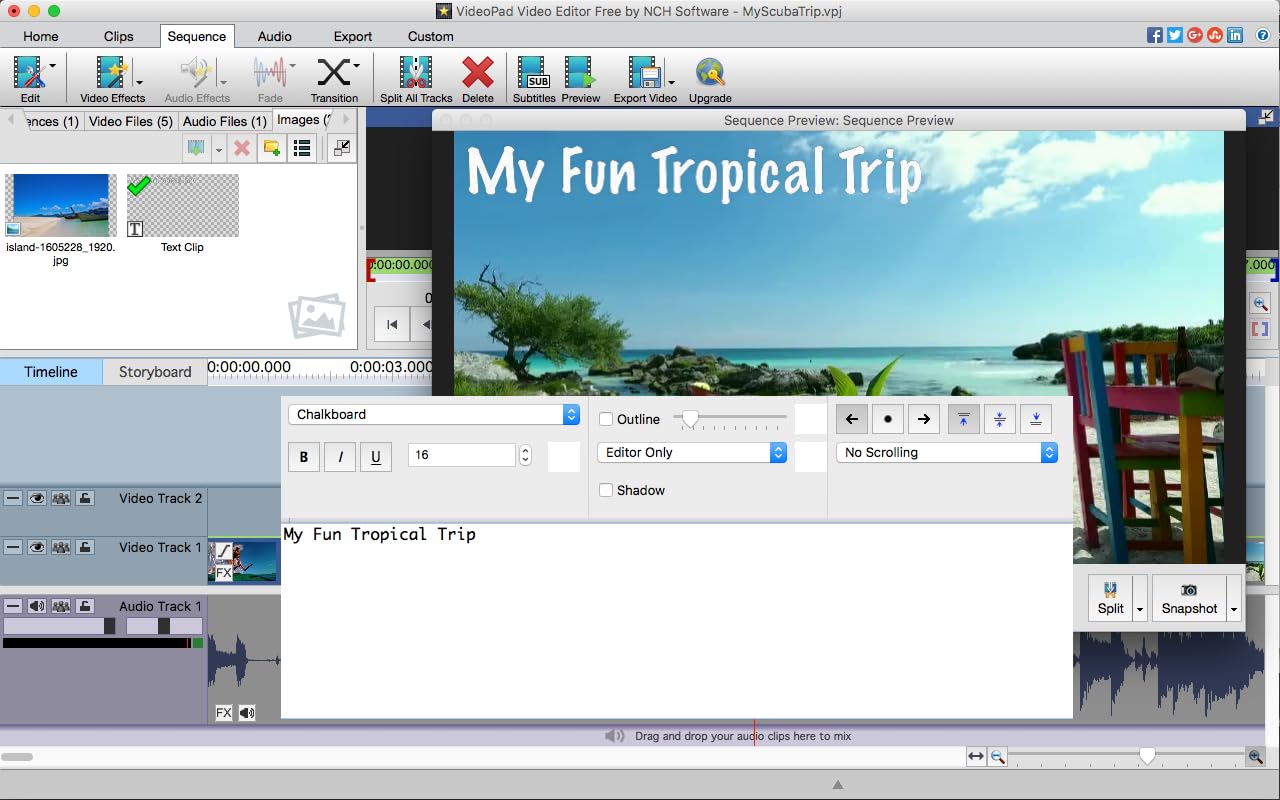This screenshot has height=800, width=1280.
Task: Open the Editor Only dropdown
Action: coord(692,452)
